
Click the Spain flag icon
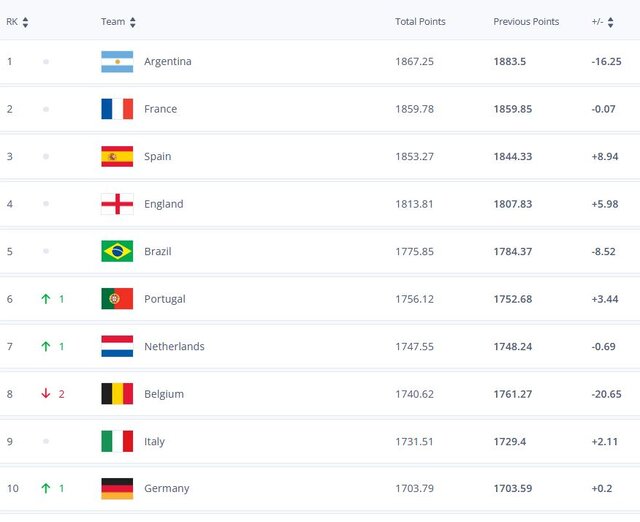[x=117, y=156]
